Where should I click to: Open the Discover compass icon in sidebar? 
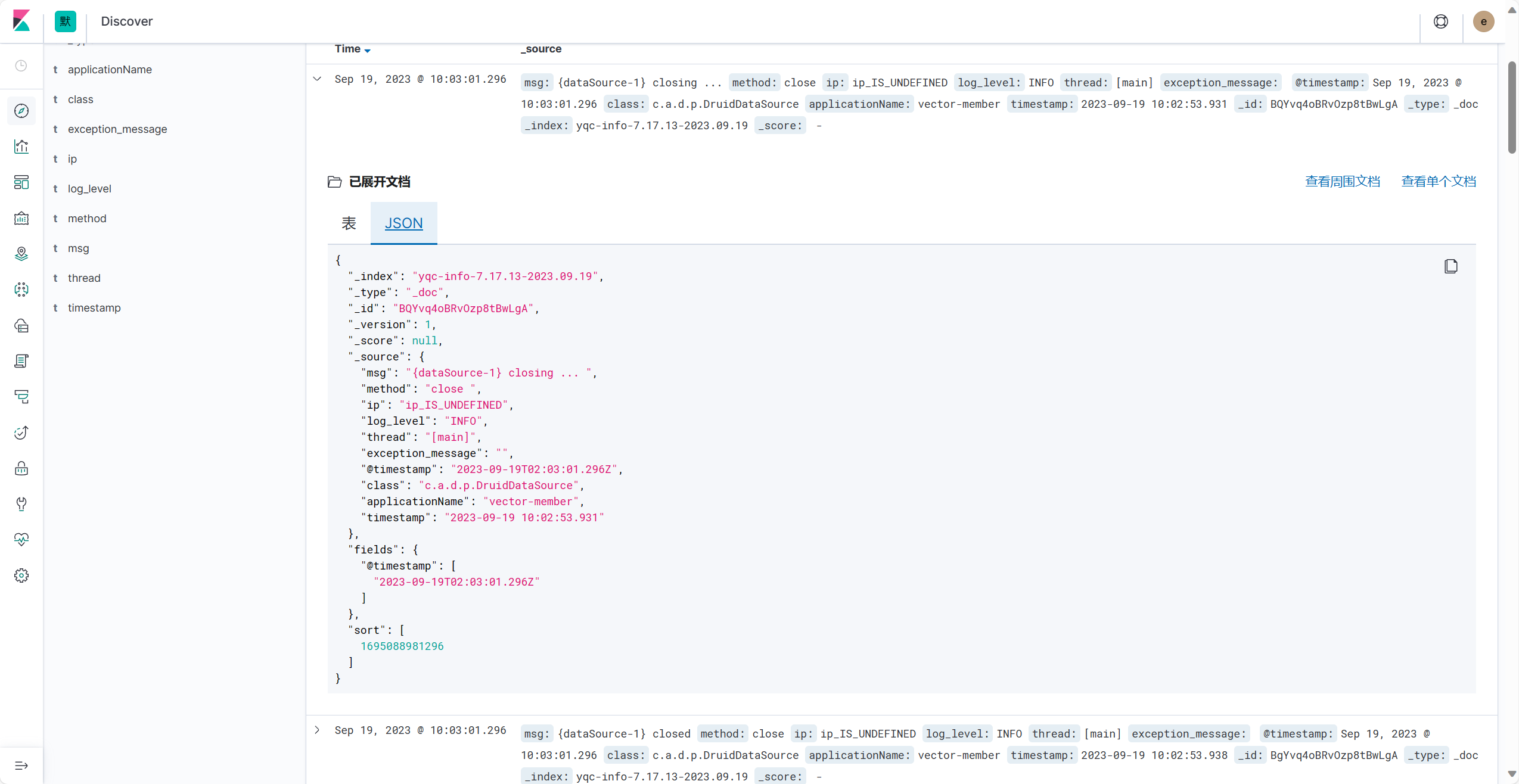21,111
